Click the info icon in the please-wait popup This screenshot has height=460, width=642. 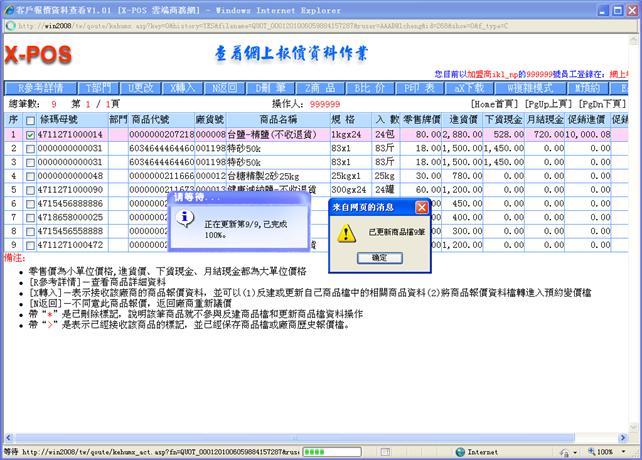click(x=185, y=217)
